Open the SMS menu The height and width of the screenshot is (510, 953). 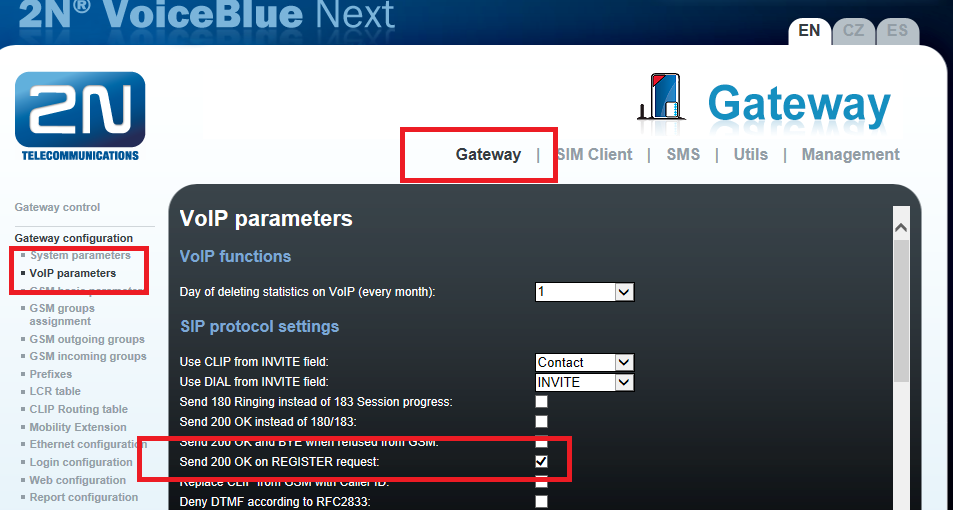tap(683, 154)
